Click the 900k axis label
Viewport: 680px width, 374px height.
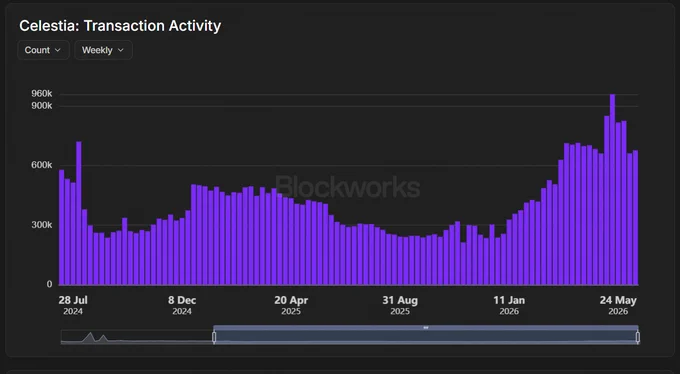point(42,105)
